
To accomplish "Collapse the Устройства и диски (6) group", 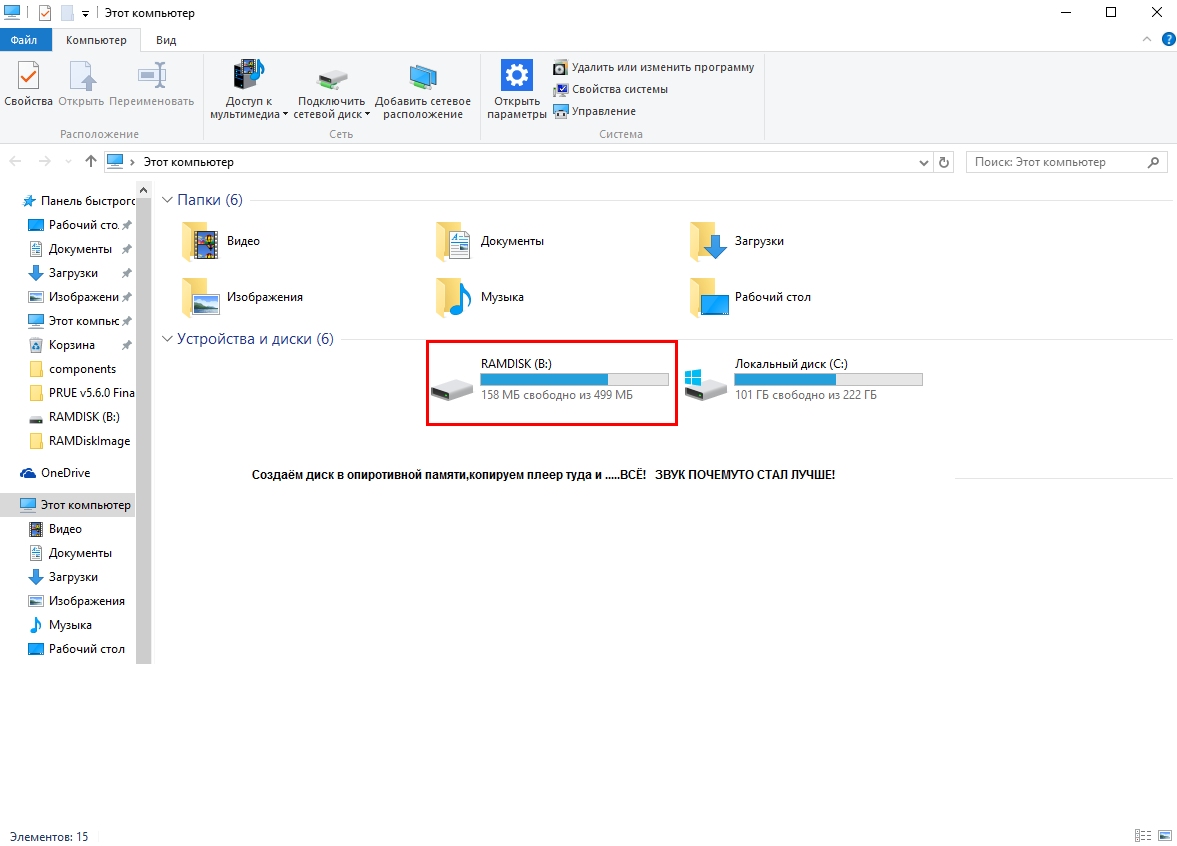I will pyautogui.click(x=167, y=339).
